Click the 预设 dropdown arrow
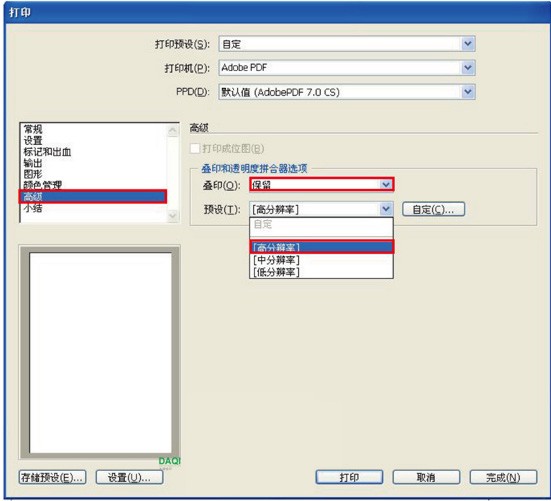 tap(385, 209)
